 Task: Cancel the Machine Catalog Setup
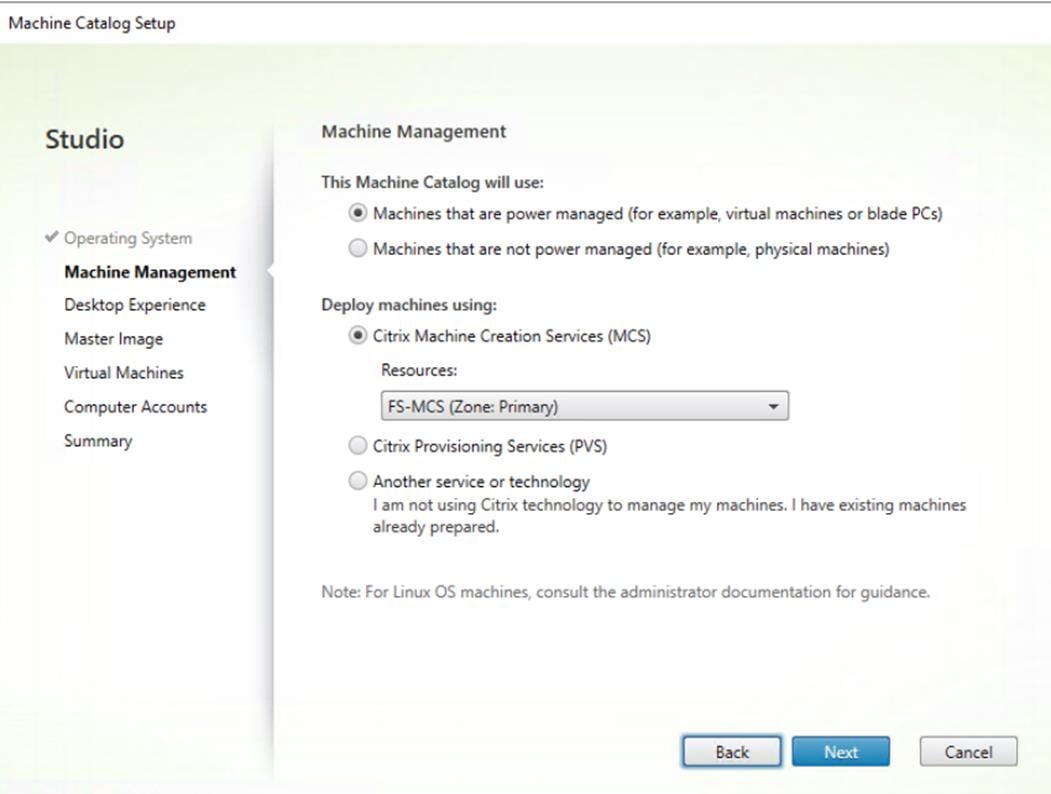(x=969, y=752)
